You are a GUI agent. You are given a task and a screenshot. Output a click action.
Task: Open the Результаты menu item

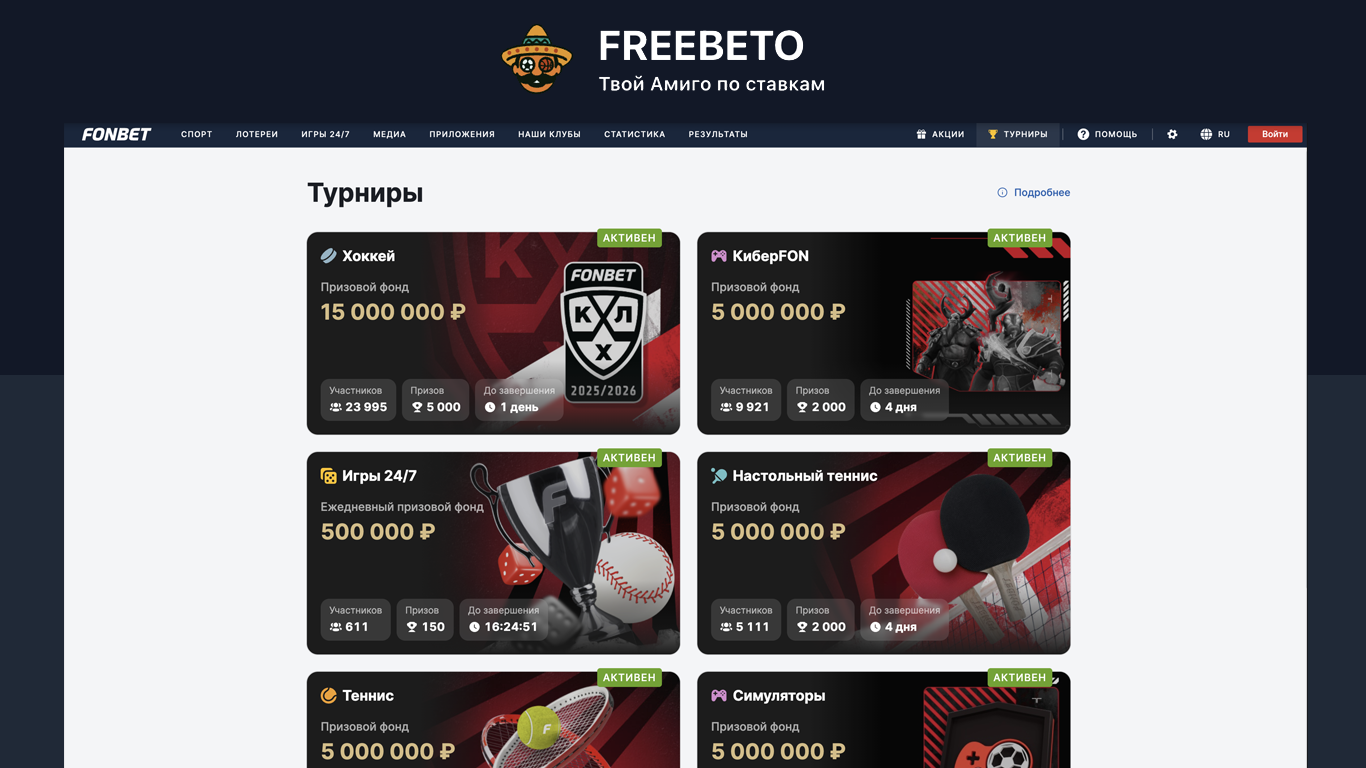pos(718,134)
